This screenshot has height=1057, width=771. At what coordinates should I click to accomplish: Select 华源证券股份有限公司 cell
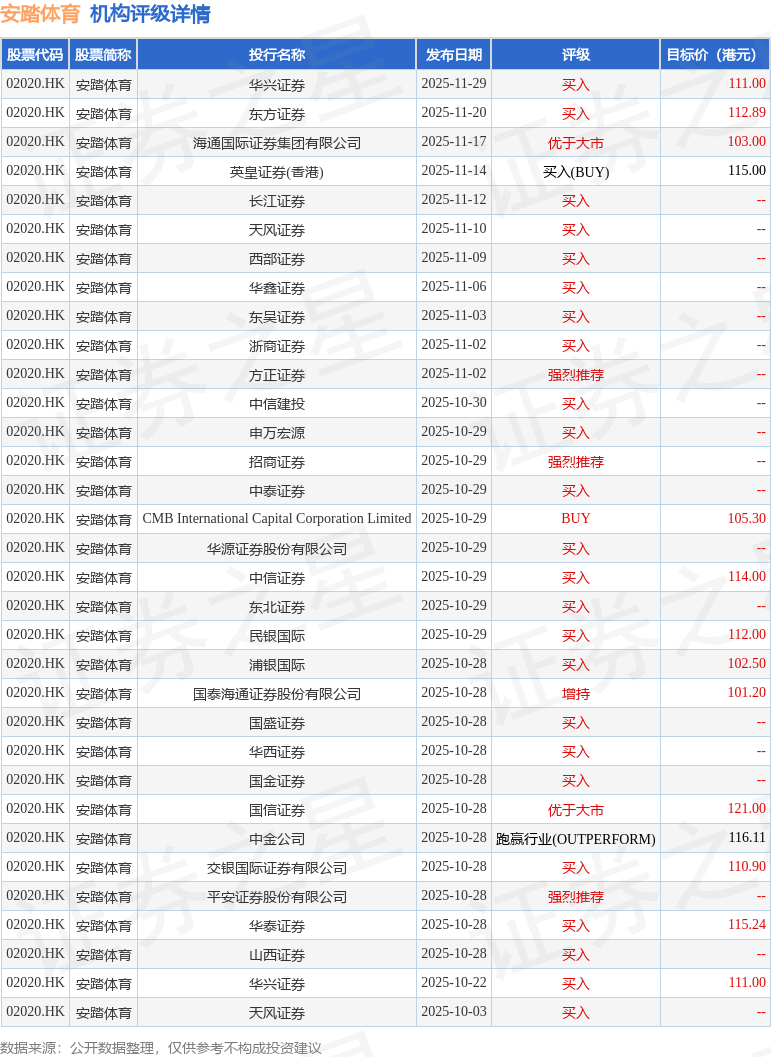pos(277,549)
